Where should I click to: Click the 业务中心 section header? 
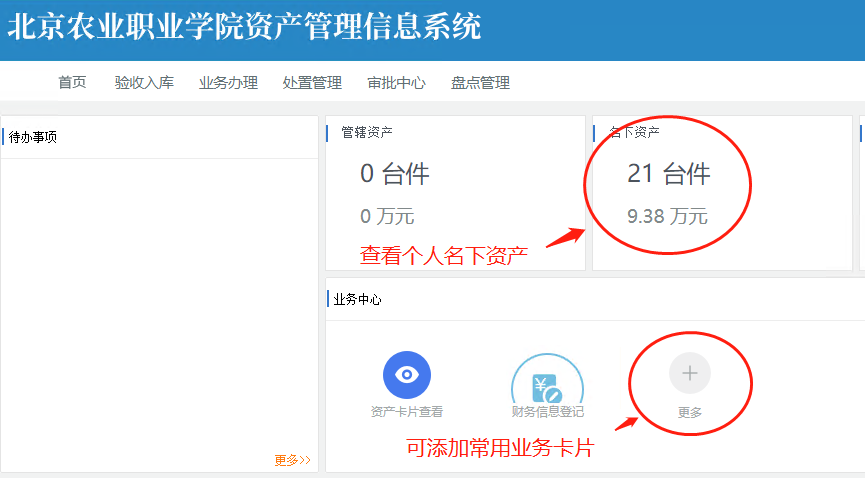coord(357,299)
